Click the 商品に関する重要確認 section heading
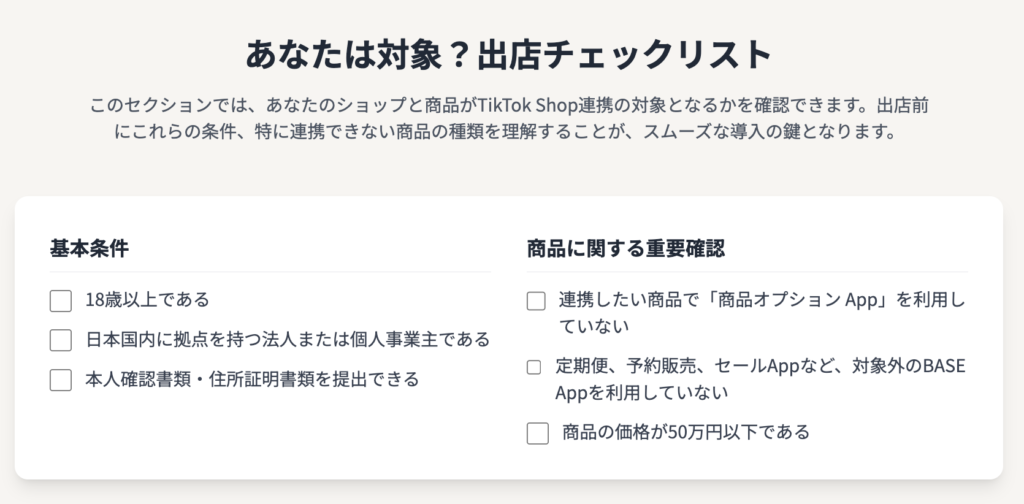1024x504 pixels. pos(626,249)
